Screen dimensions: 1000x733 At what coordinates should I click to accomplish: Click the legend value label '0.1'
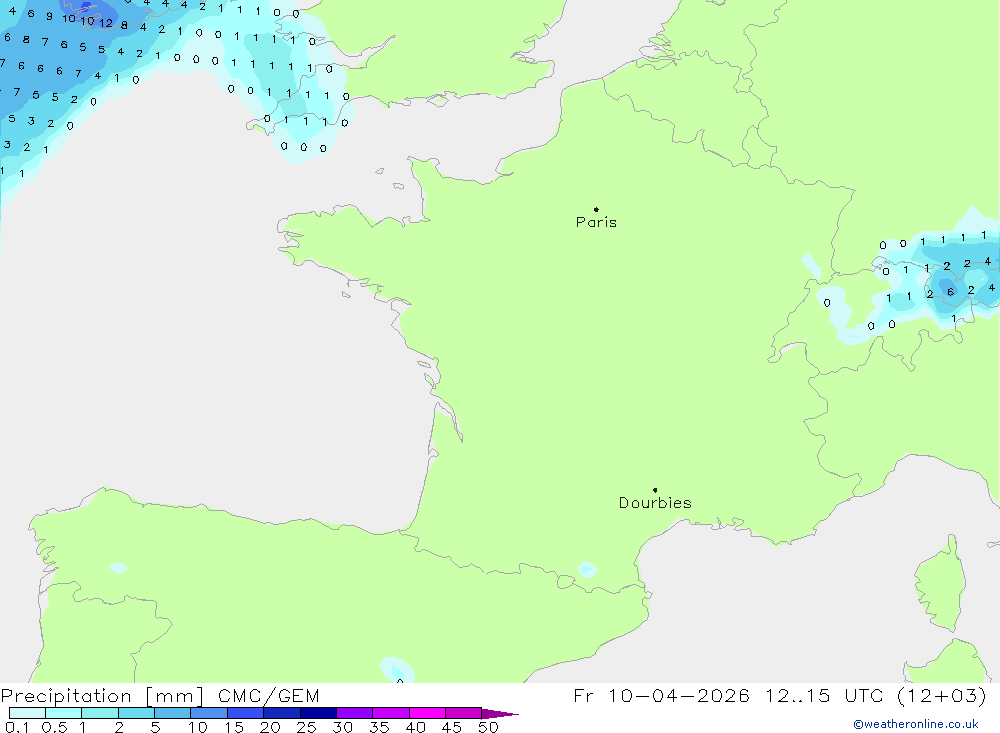coord(17,727)
